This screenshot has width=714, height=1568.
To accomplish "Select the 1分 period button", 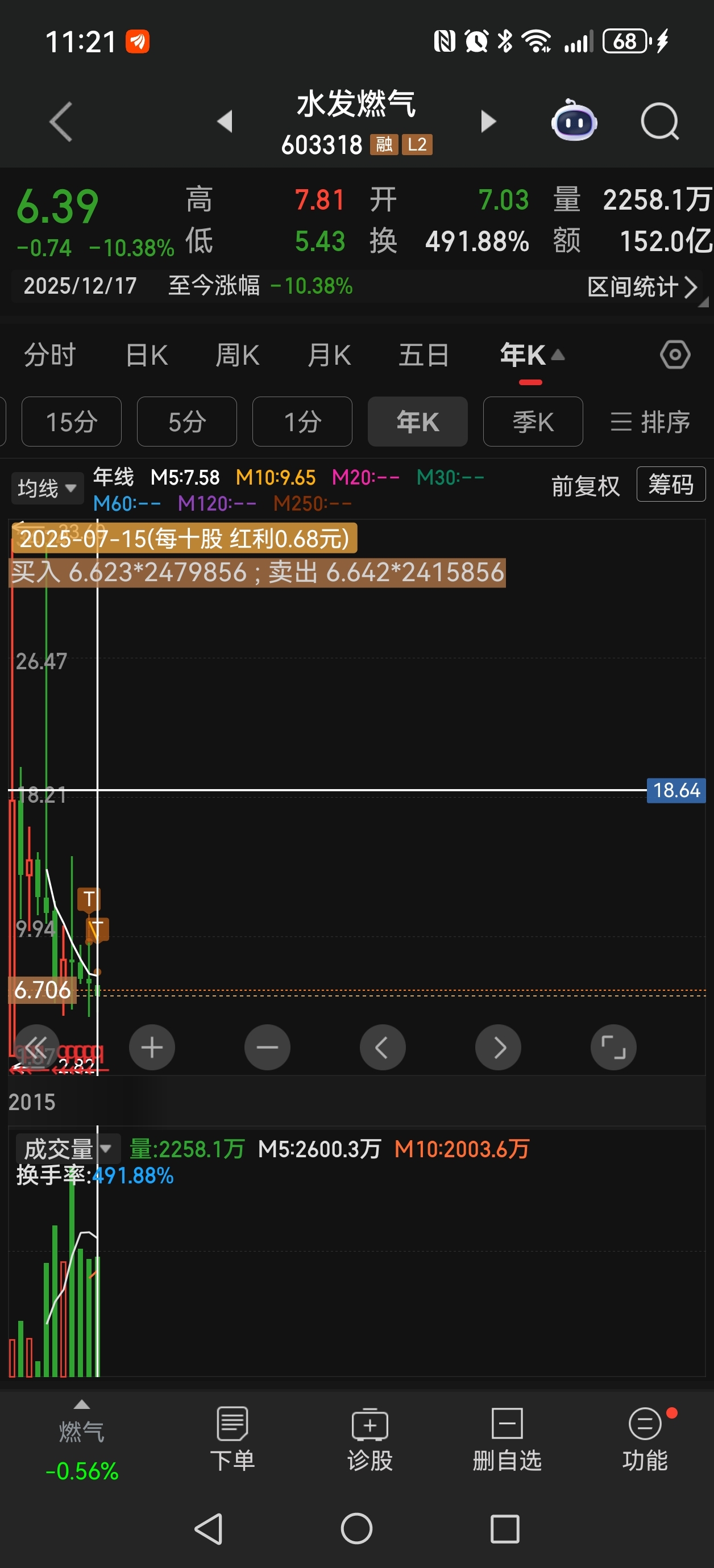I will coord(302,422).
